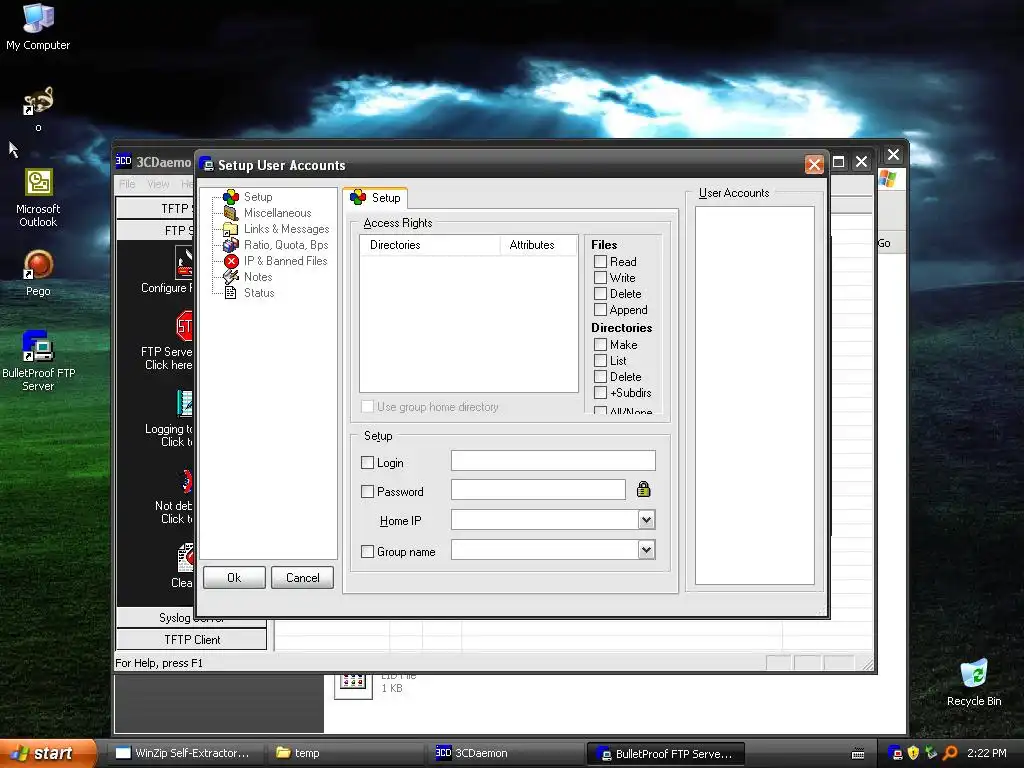Click the Ok button
The width and height of the screenshot is (1024, 768).
point(234,577)
